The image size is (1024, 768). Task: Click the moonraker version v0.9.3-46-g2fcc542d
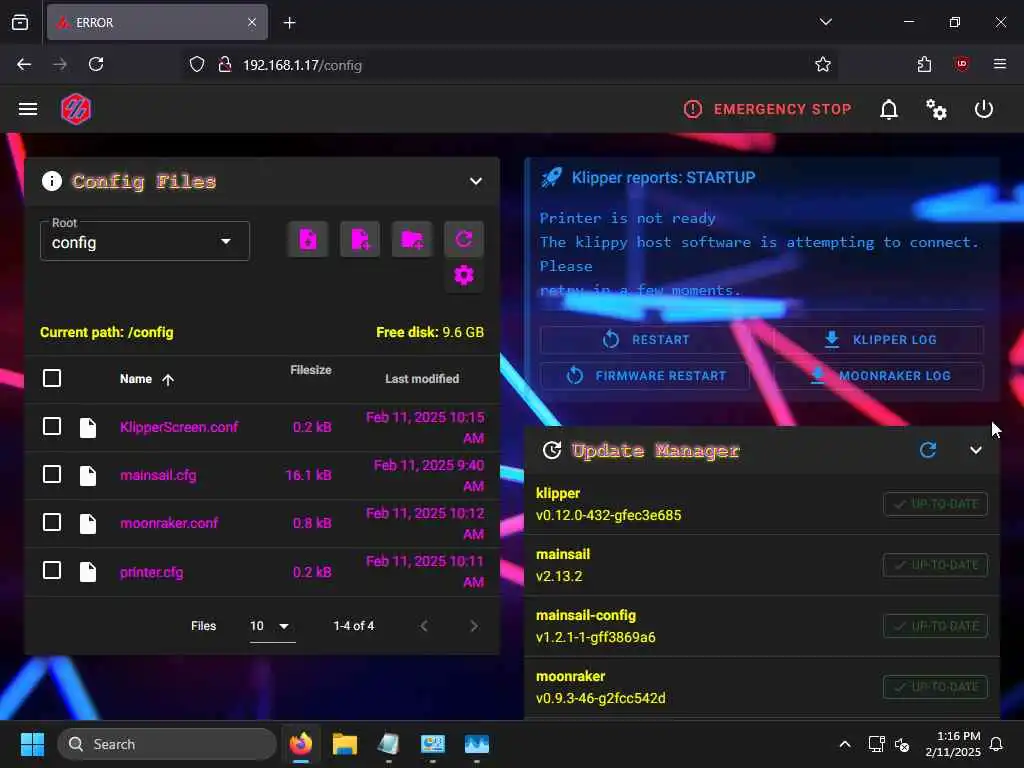(601, 698)
